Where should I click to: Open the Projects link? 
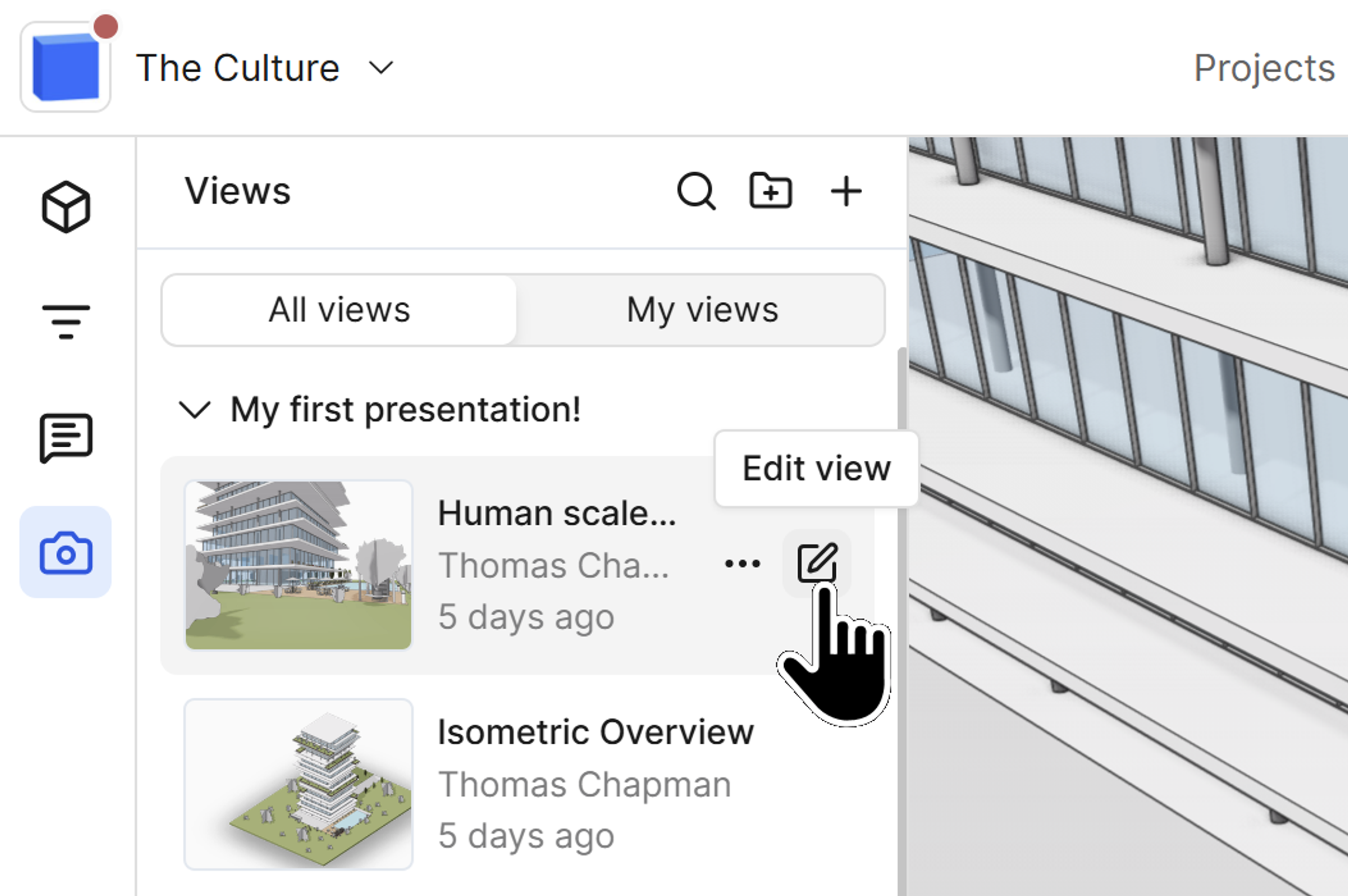coord(1263,68)
